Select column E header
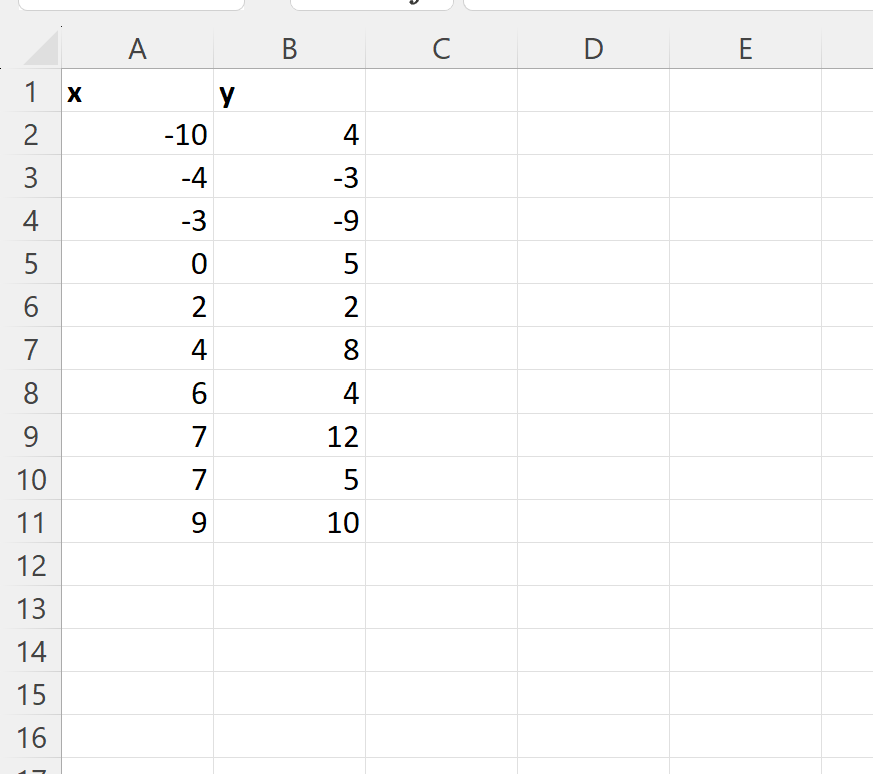873x774 pixels. tap(745, 47)
